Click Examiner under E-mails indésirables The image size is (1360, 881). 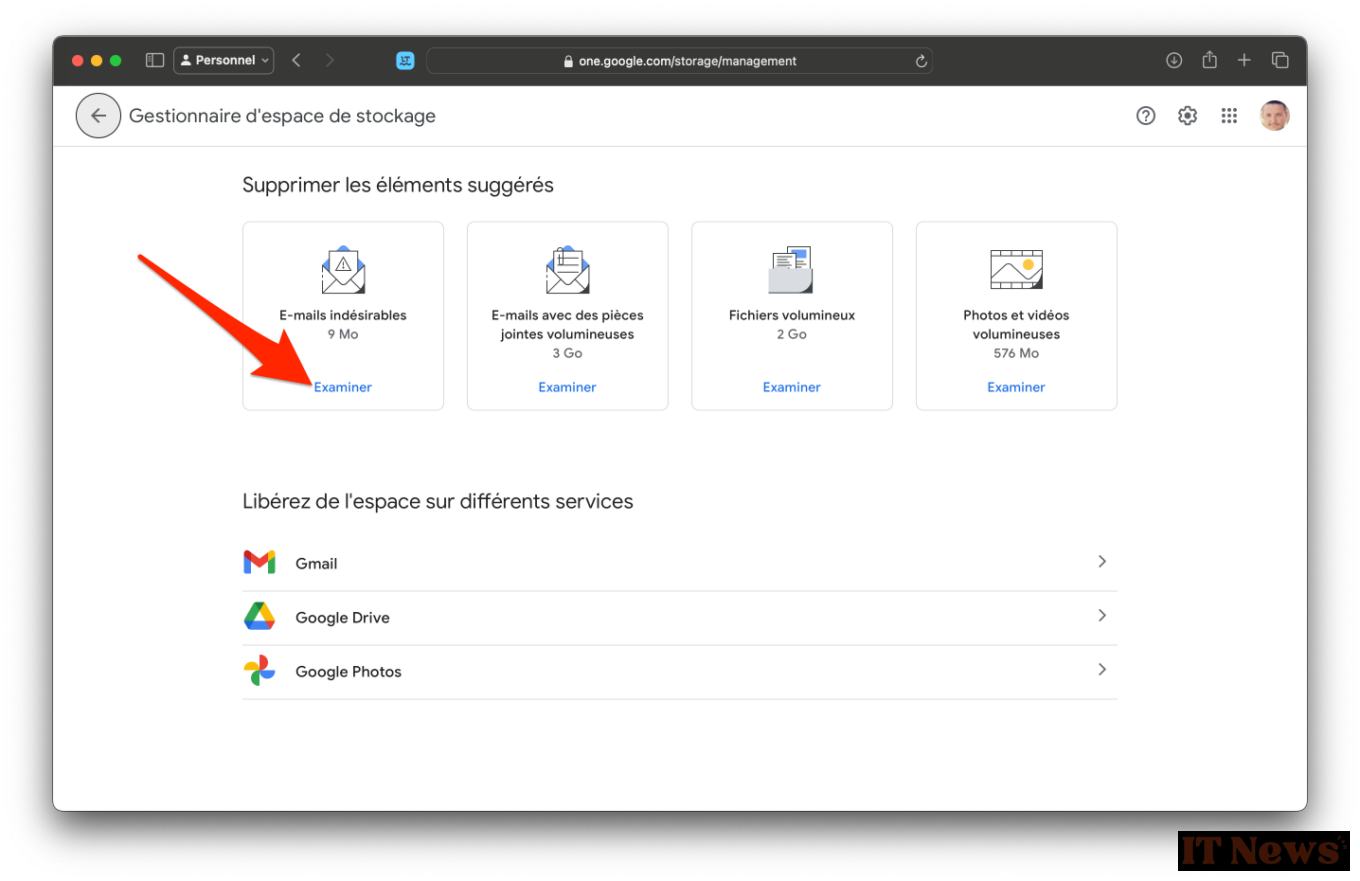[x=343, y=387]
